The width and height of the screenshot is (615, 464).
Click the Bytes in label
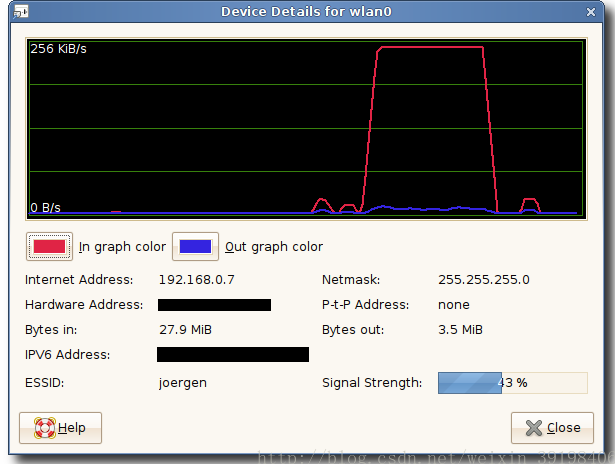(51, 330)
